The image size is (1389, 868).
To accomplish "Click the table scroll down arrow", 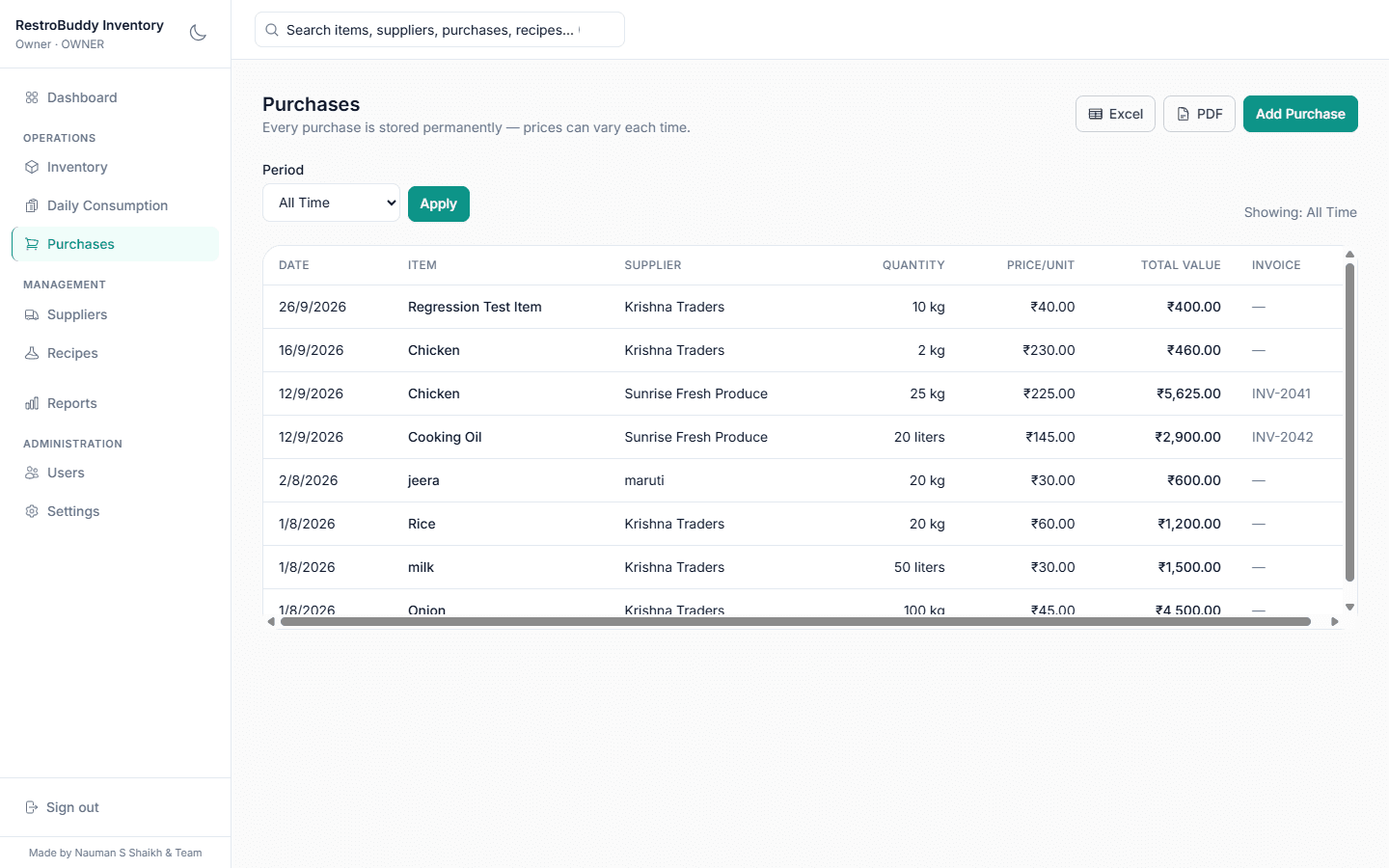I will click(x=1350, y=608).
